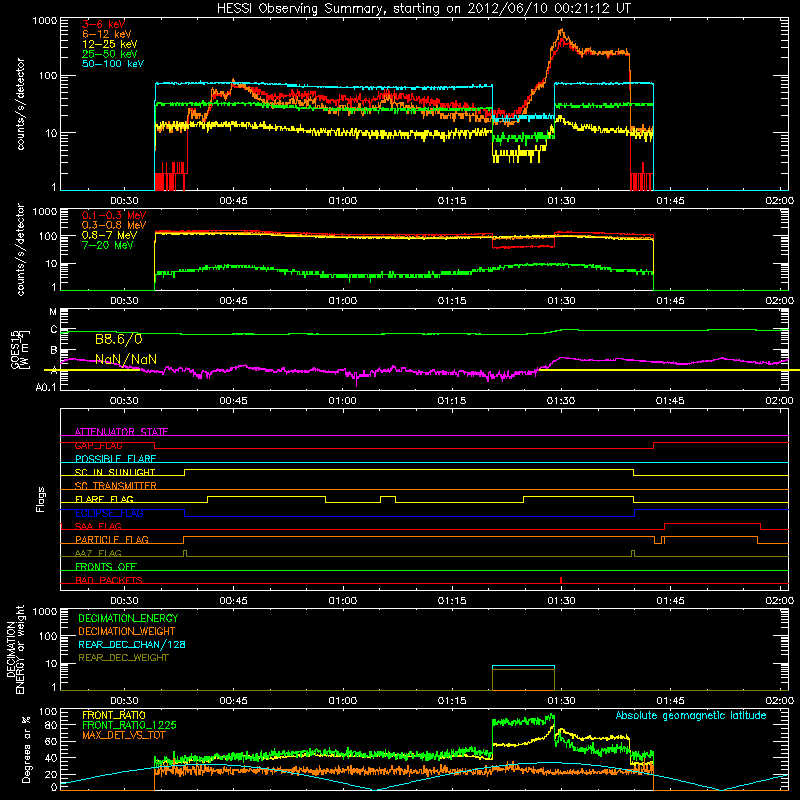Click the 0.3-0.8 MeV legend entry
The image size is (800, 800).
pyautogui.click(x=114, y=225)
